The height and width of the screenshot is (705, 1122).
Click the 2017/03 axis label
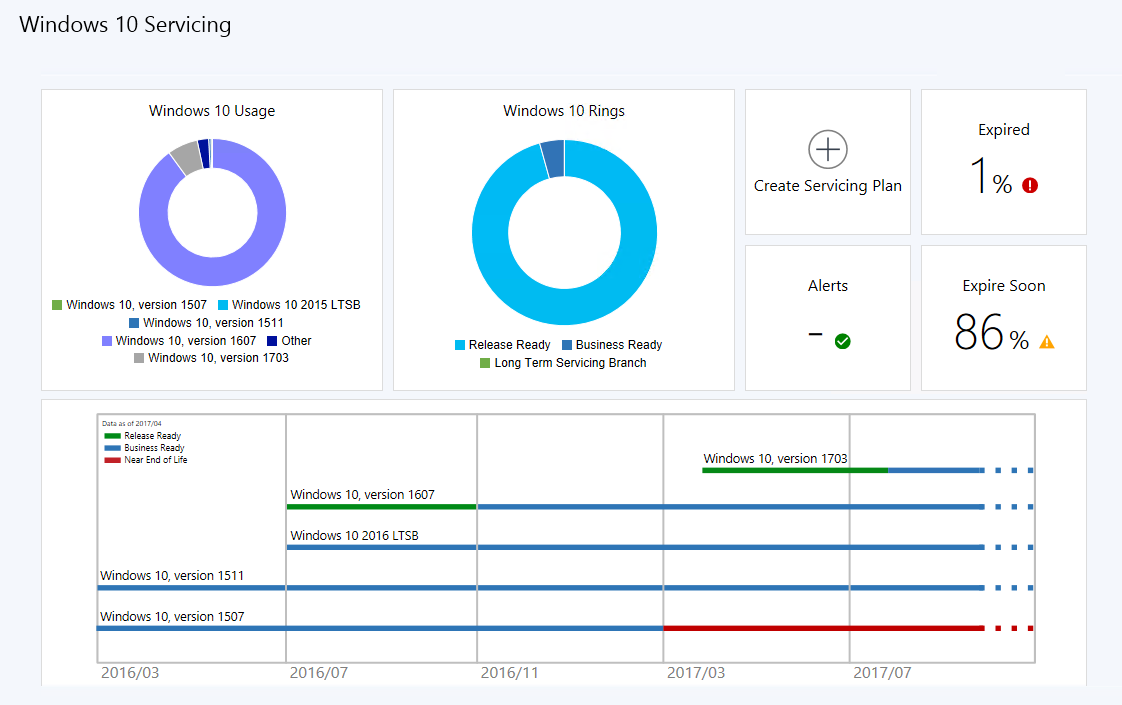click(696, 673)
